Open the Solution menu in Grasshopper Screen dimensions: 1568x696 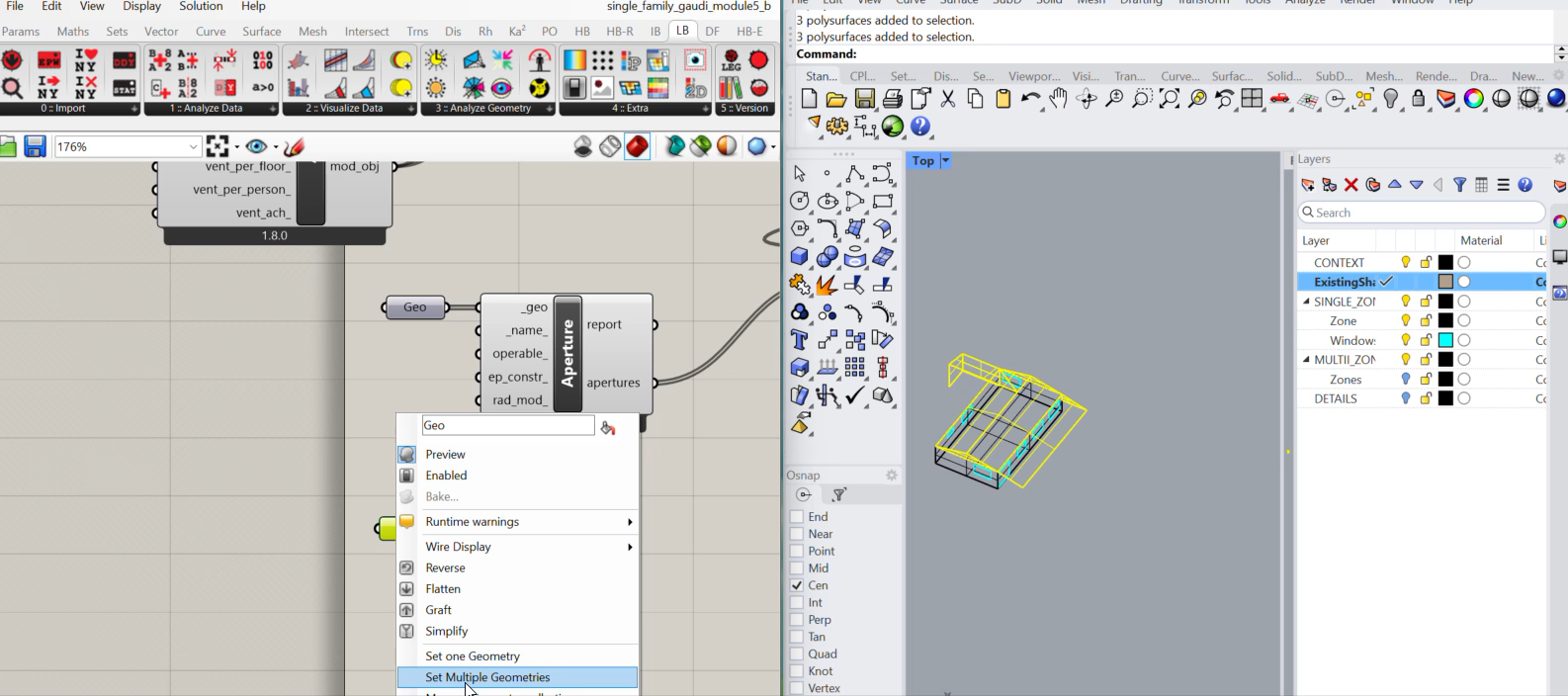click(201, 7)
